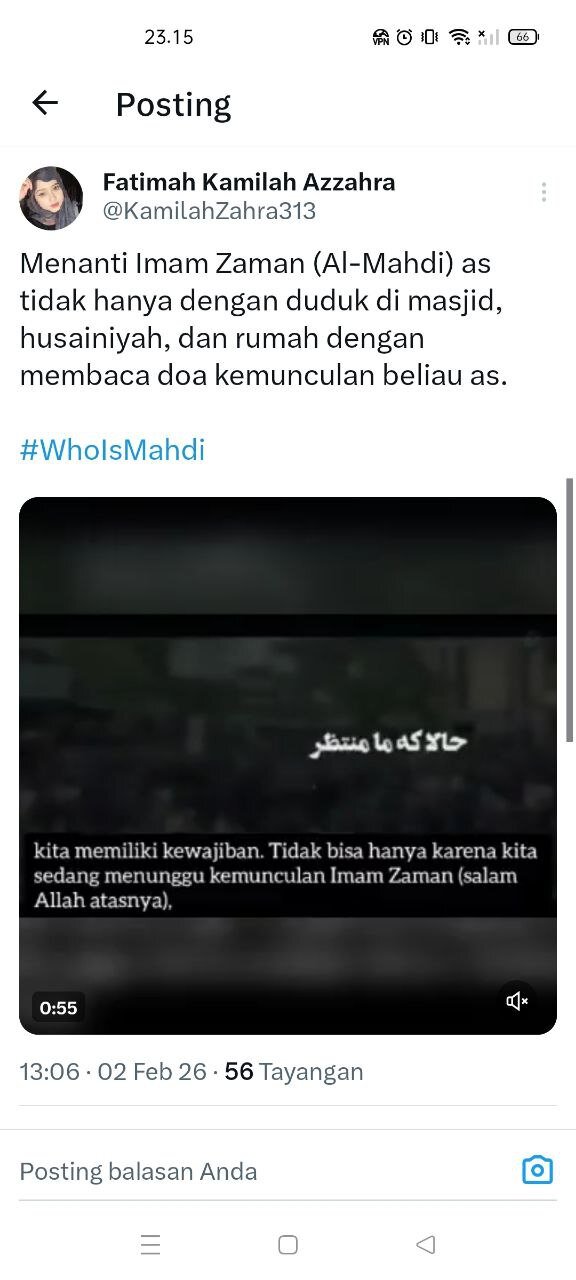View the 56 Tayangan count
Screen dimensions: 576x1280
[294, 1072]
